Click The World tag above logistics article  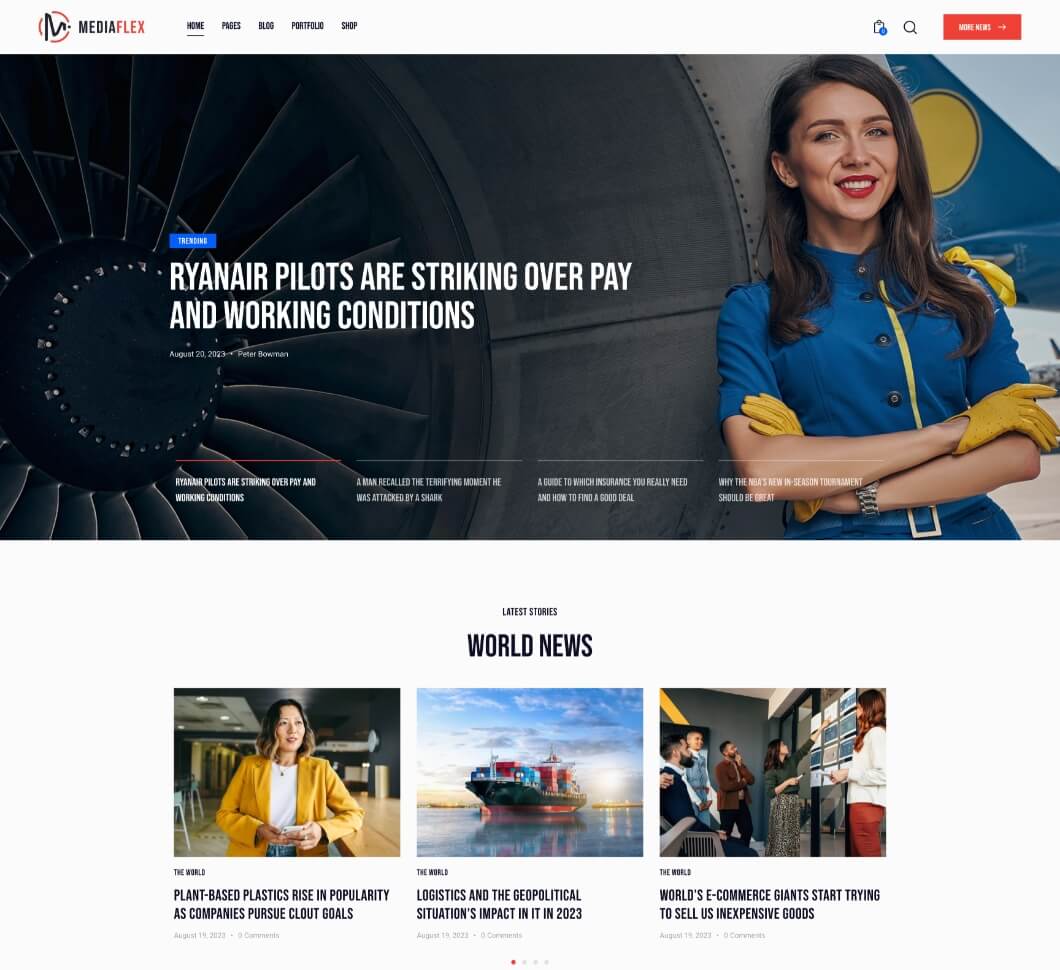point(433,872)
